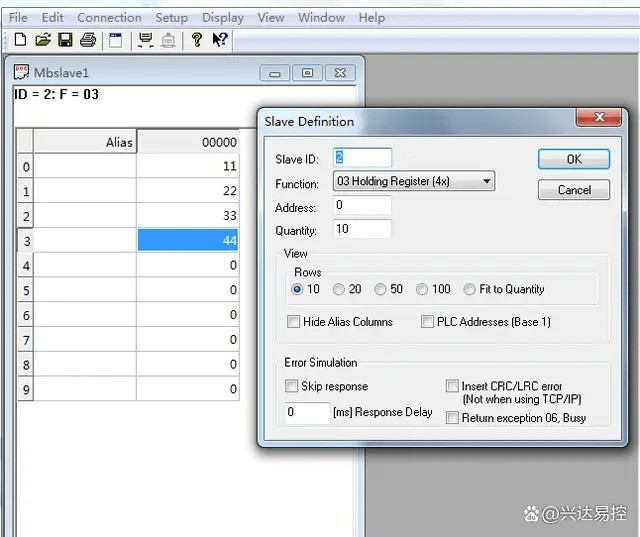The image size is (640, 537).
Task: Select the cell with value 33
Action: click(188, 215)
